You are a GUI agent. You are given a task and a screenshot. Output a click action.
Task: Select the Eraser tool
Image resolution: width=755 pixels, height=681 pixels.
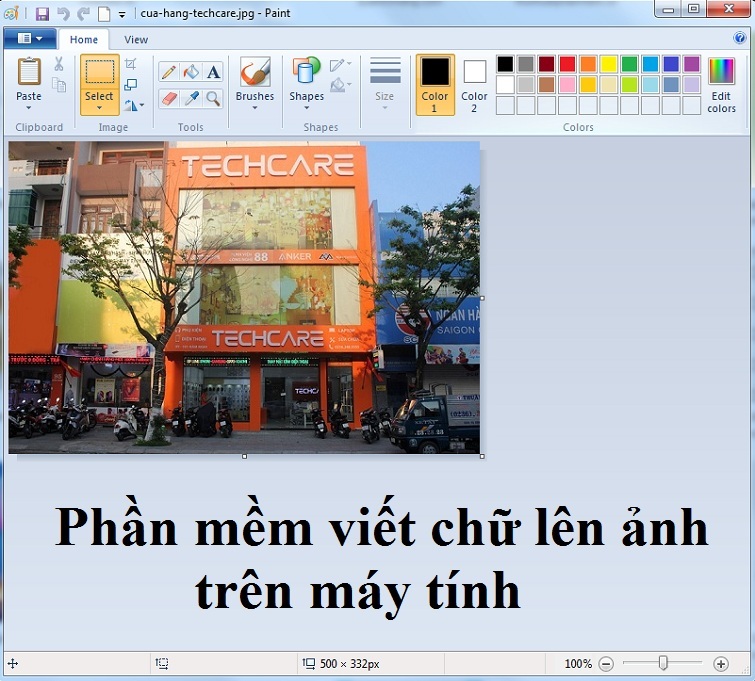pyautogui.click(x=169, y=99)
